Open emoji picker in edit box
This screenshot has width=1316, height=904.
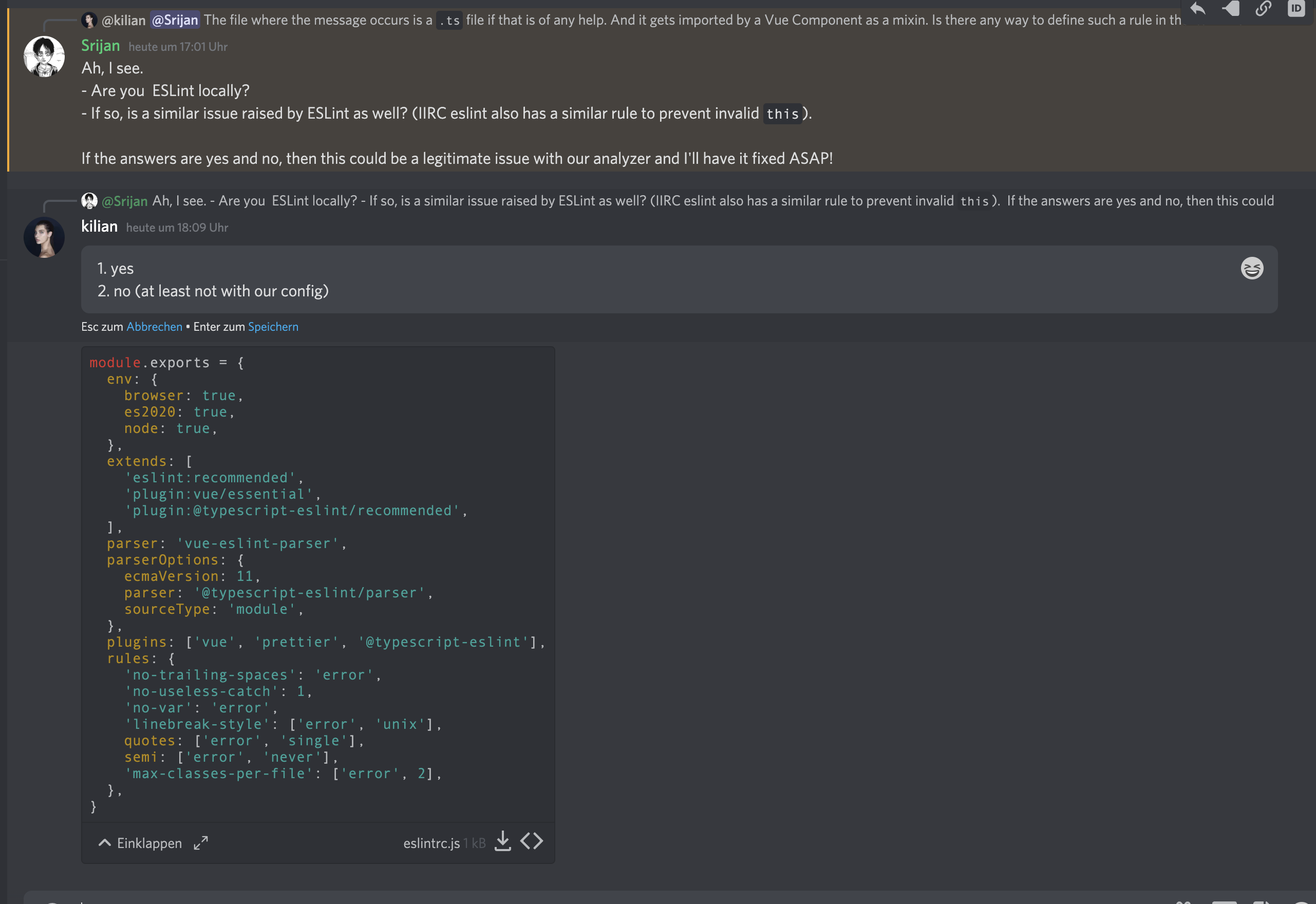(x=1251, y=269)
